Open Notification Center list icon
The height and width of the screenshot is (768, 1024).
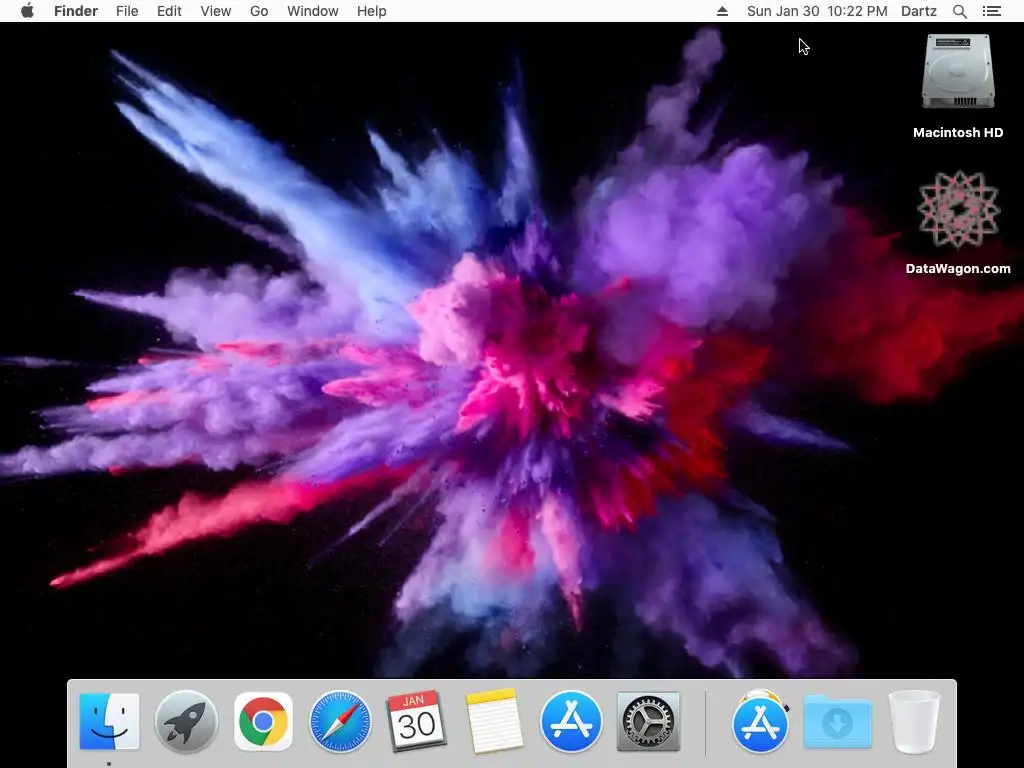992,11
